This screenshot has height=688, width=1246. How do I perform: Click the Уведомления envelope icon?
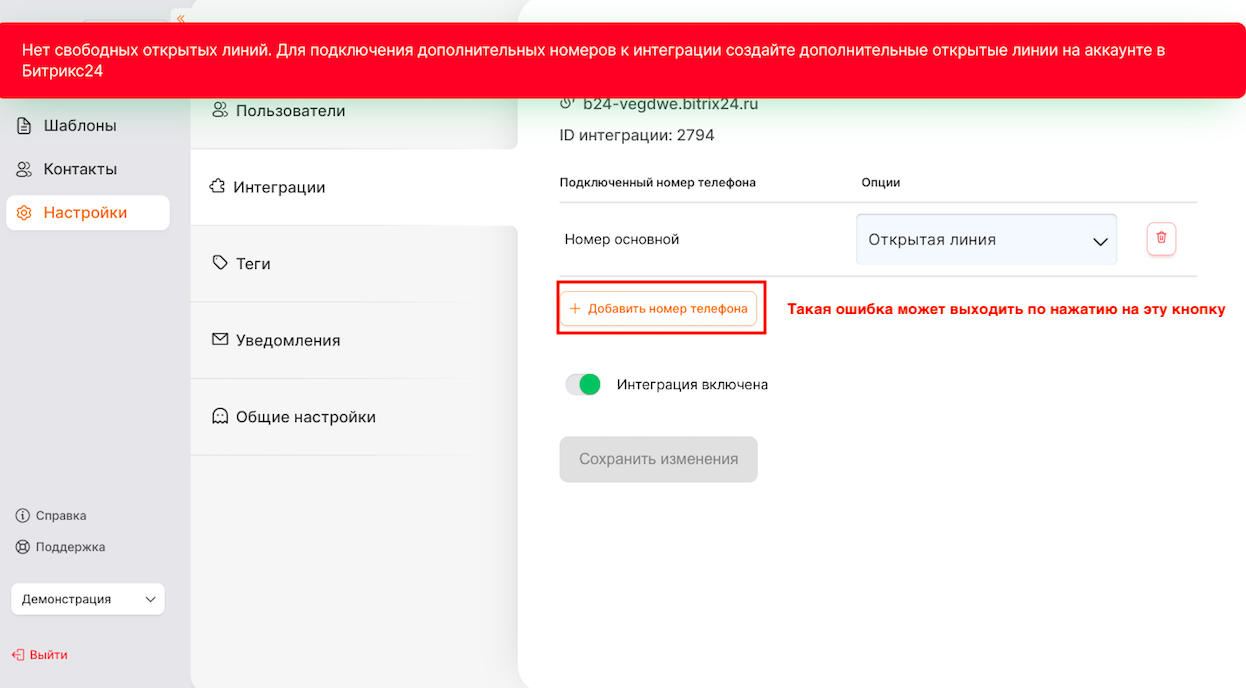(220, 340)
